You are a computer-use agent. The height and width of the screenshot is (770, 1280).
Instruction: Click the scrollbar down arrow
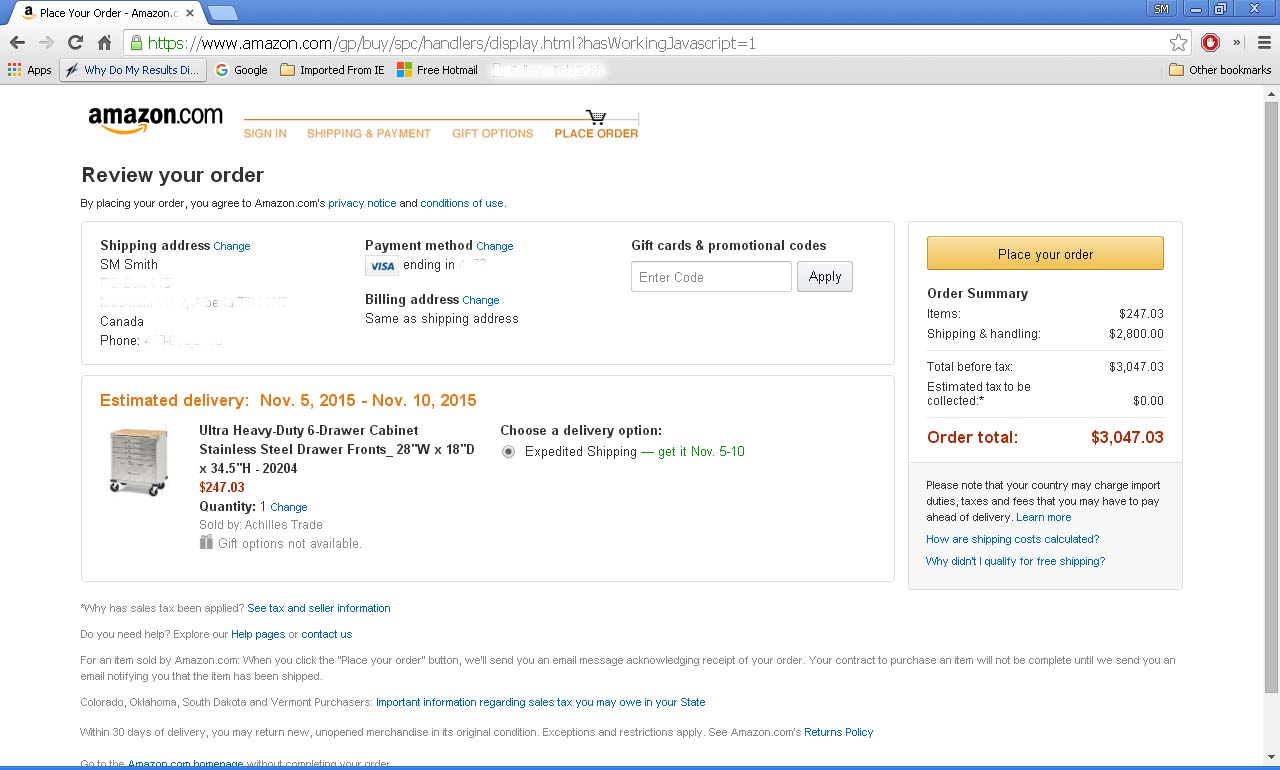pyautogui.click(x=1271, y=757)
